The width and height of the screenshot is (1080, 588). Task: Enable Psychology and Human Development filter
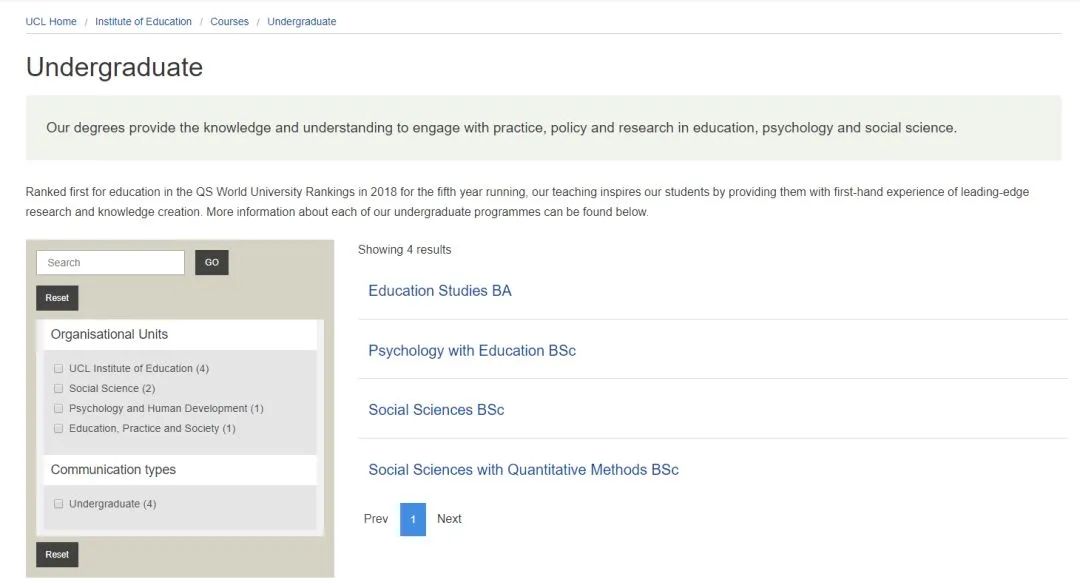coord(59,409)
